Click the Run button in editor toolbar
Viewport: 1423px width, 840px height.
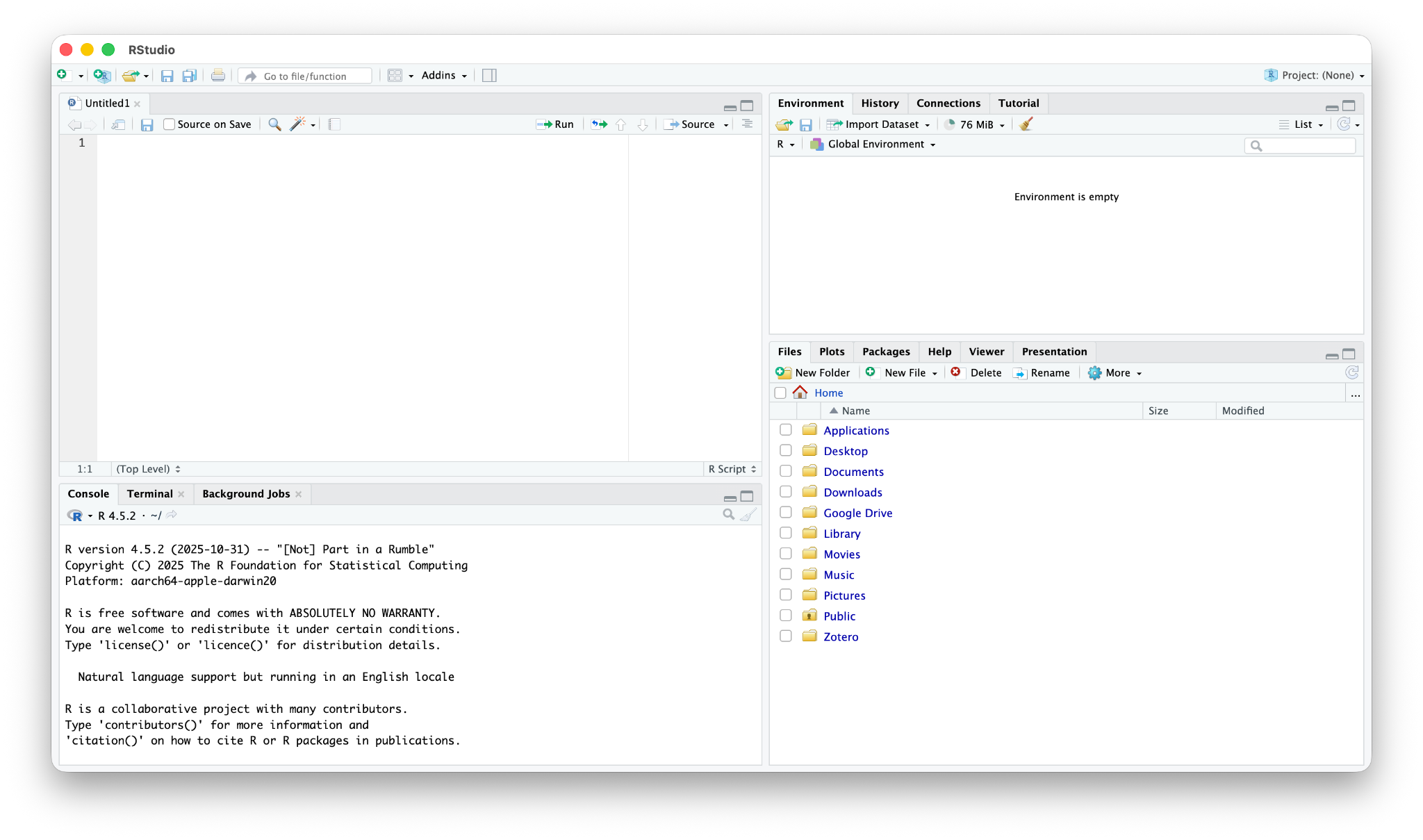click(x=554, y=124)
